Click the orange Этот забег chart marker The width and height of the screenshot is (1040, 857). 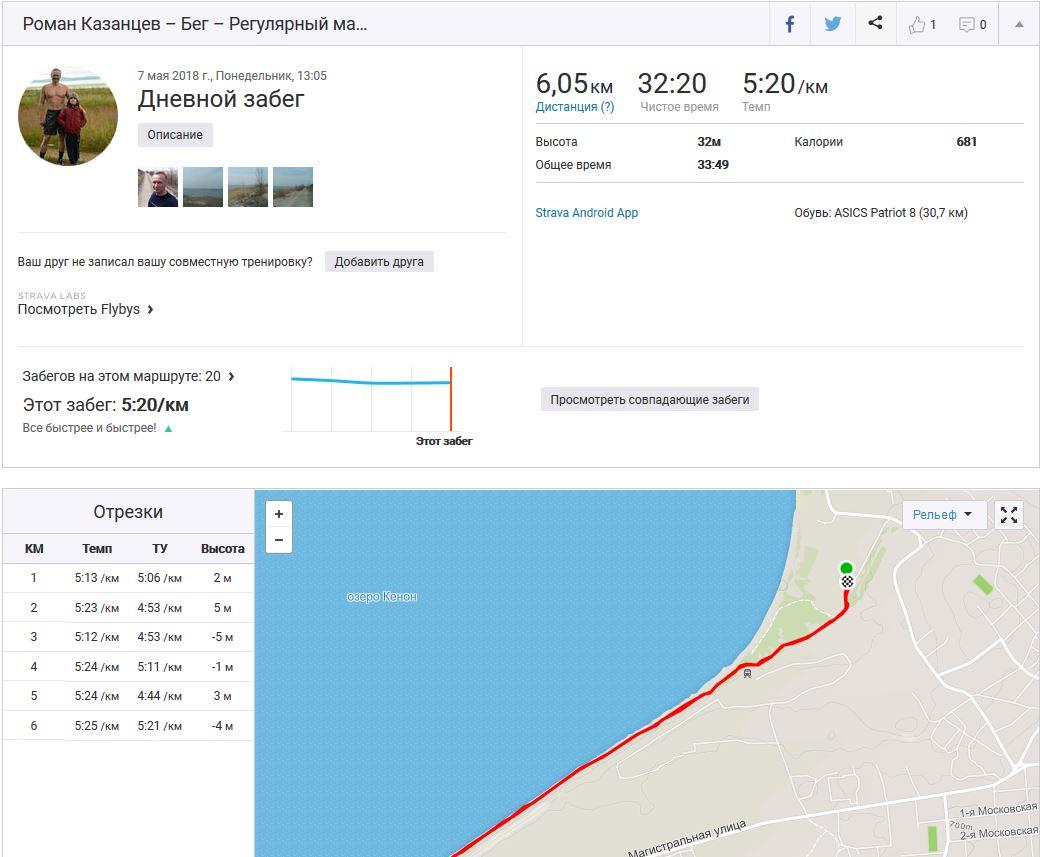pyautogui.click(x=451, y=399)
